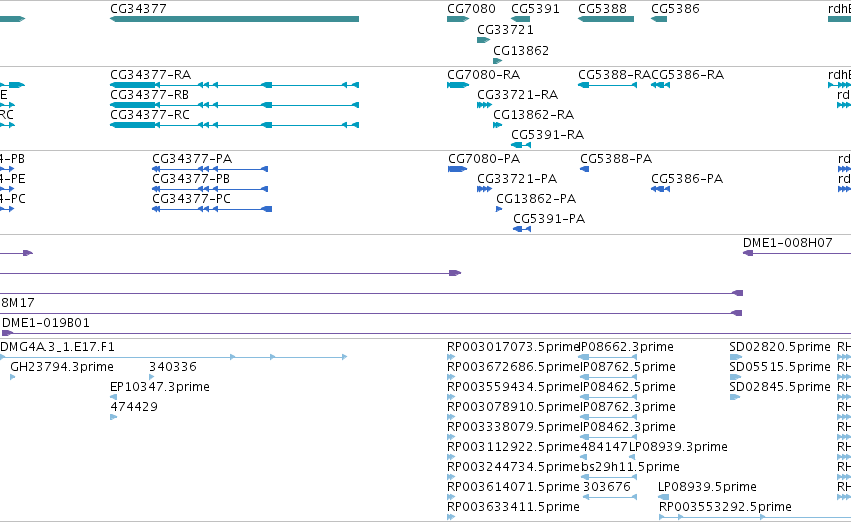Screen dimensions: 851x522
Task: Select the LP08762.3prime EST label
Action: pyautogui.click(x=628, y=407)
